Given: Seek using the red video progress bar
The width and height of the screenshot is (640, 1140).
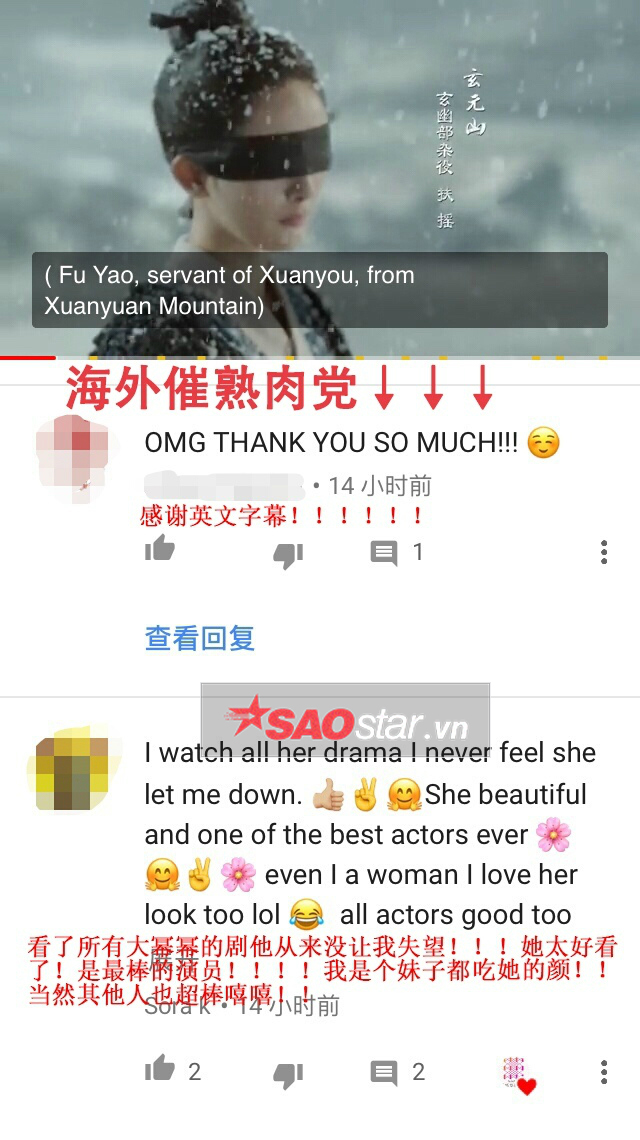Looking at the screenshot, I should 28,357.
